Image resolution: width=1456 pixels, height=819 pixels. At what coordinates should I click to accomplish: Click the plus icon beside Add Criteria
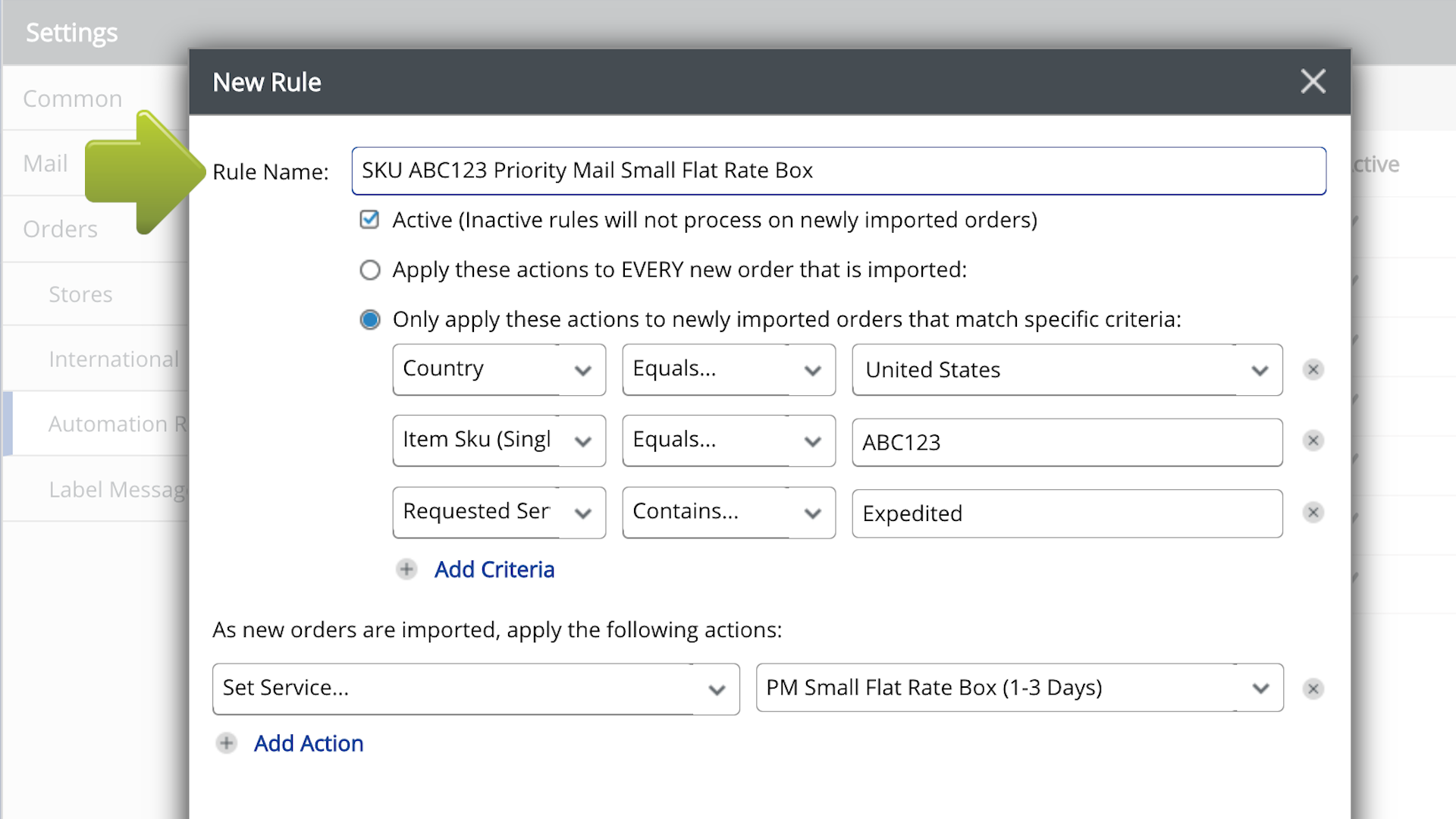point(406,570)
